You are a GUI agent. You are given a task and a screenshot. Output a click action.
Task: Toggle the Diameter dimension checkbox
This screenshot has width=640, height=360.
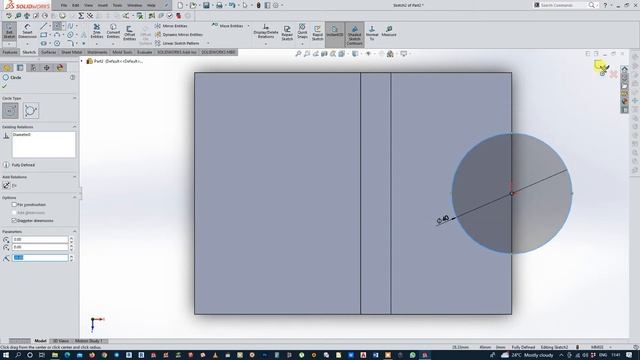(x=14, y=220)
